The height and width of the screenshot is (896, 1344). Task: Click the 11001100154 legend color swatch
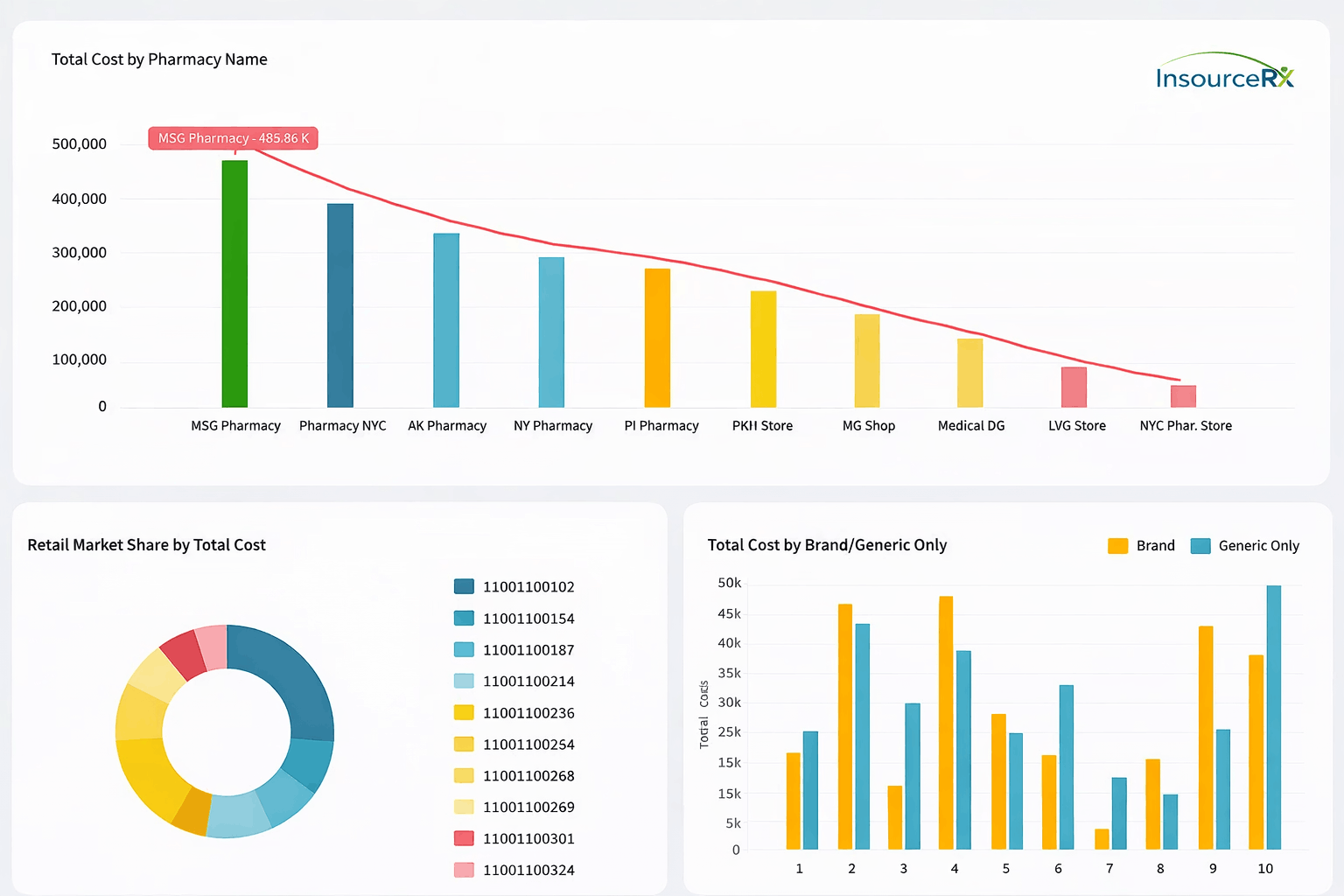(x=464, y=619)
